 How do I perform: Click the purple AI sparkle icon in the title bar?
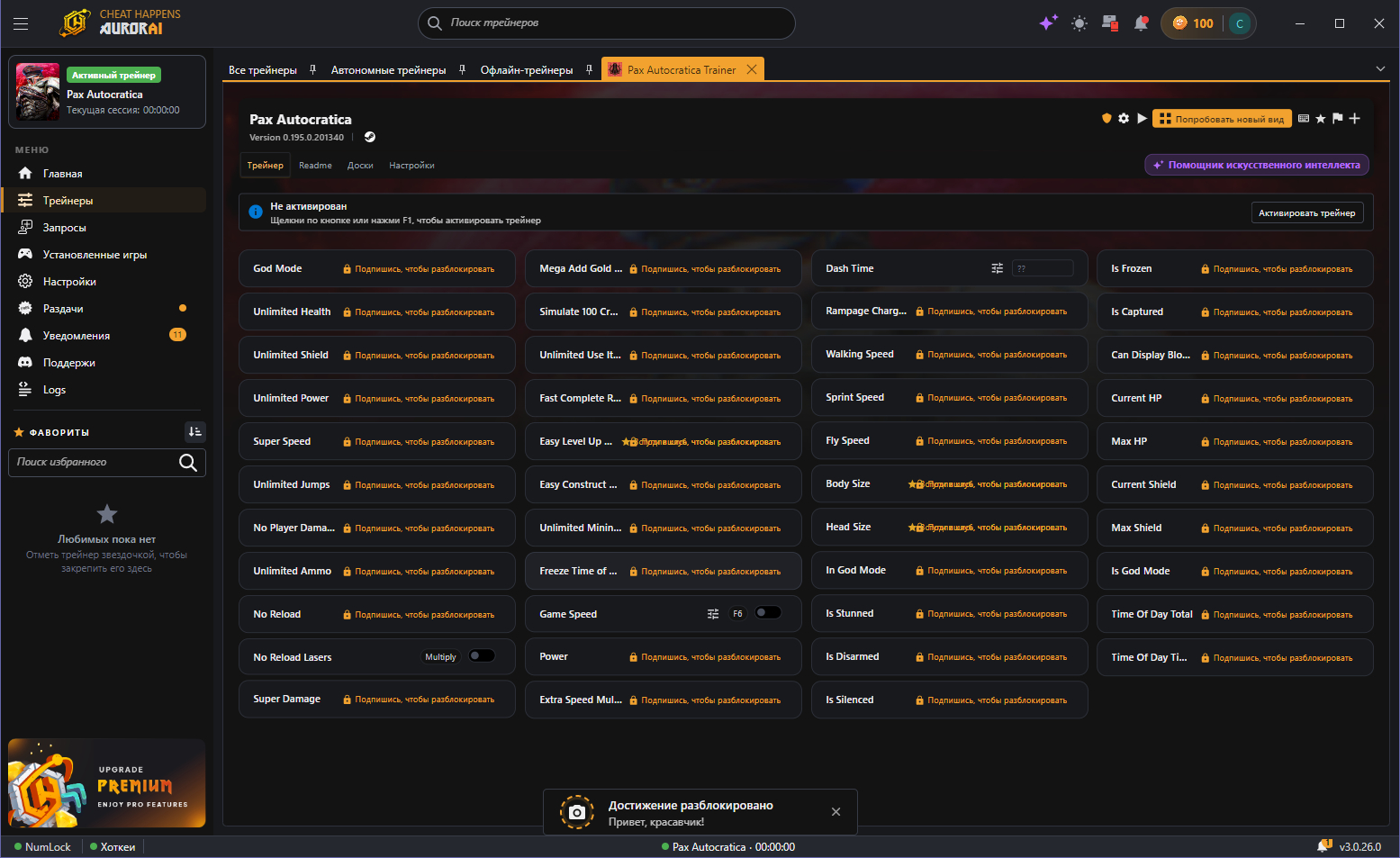pos(1048,23)
